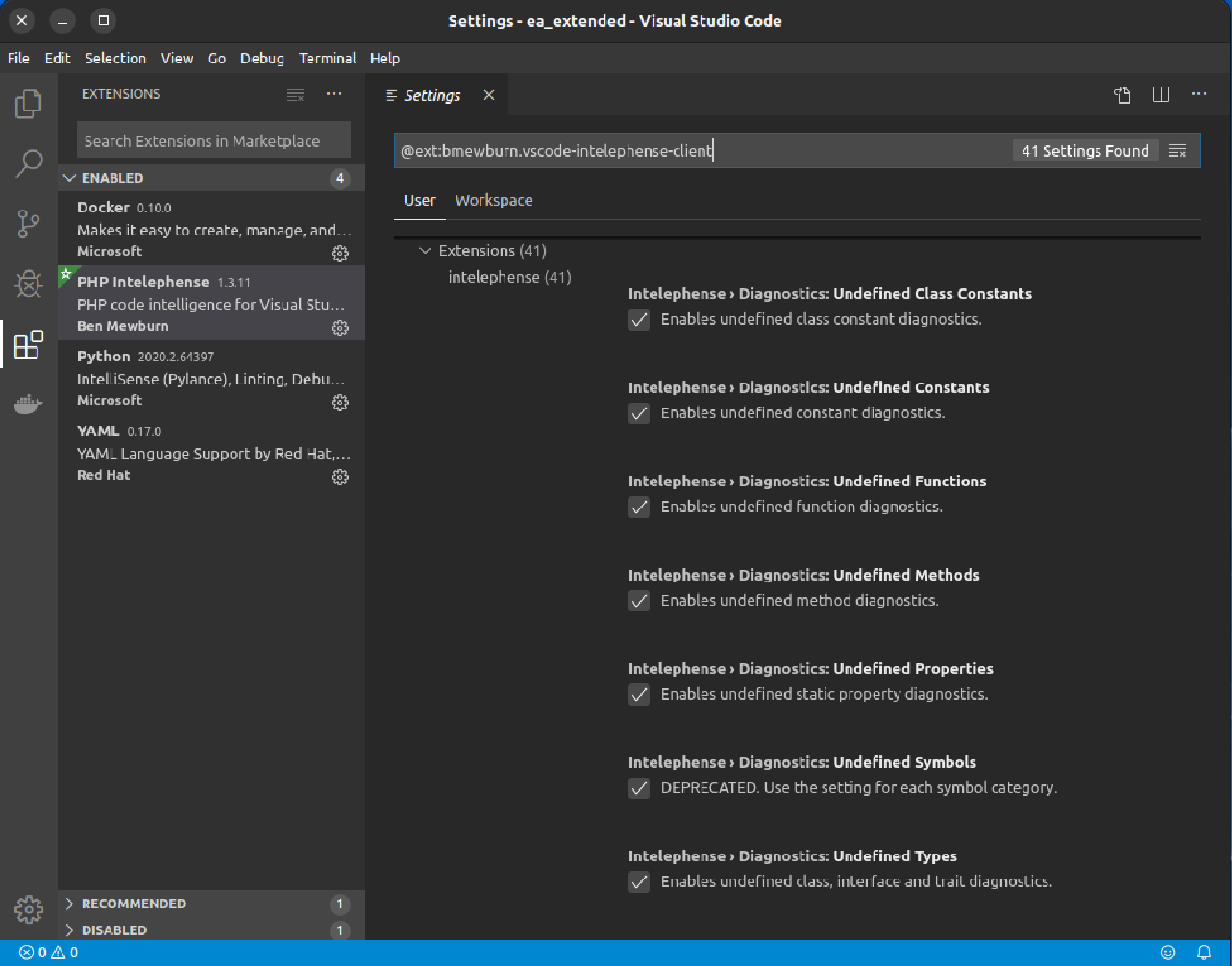Open the Terminal menu
Screen dimensions: 1232x966
click(328, 59)
